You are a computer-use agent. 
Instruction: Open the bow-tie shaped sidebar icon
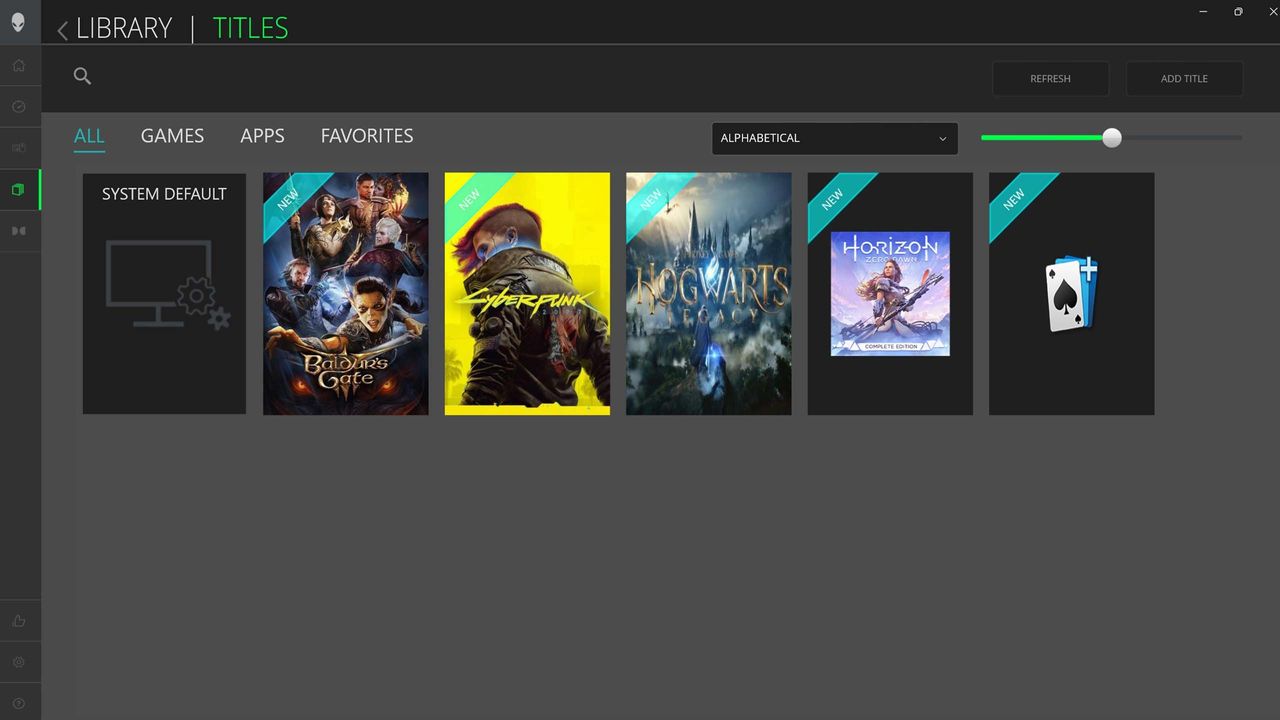tap(19, 231)
